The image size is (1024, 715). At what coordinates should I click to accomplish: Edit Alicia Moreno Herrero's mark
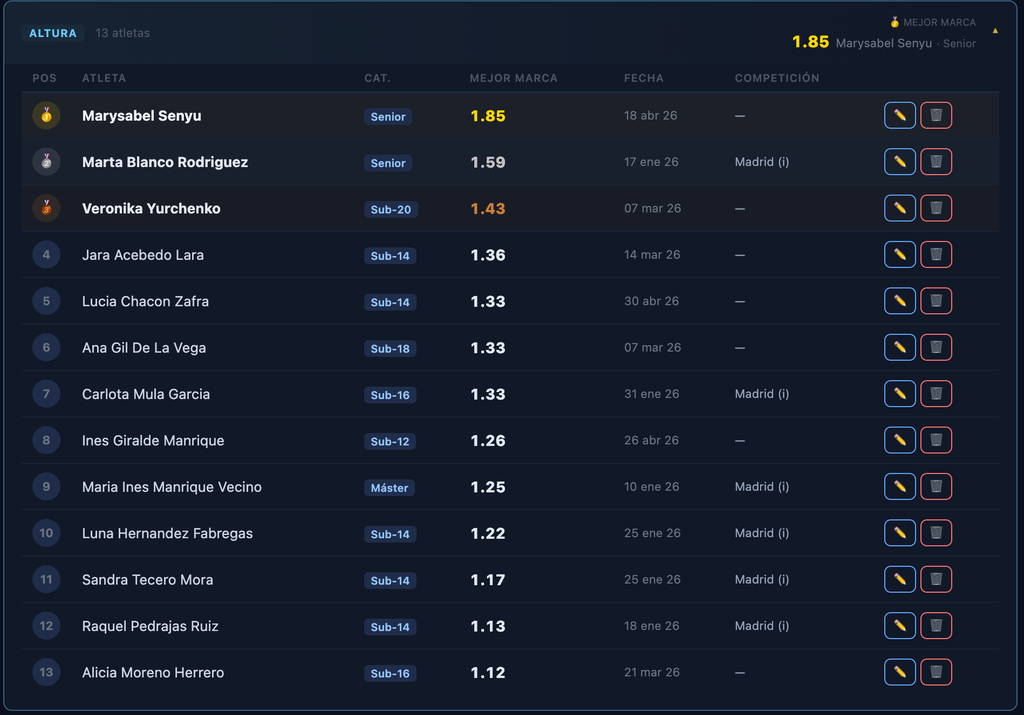pyautogui.click(x=899, y=672)
